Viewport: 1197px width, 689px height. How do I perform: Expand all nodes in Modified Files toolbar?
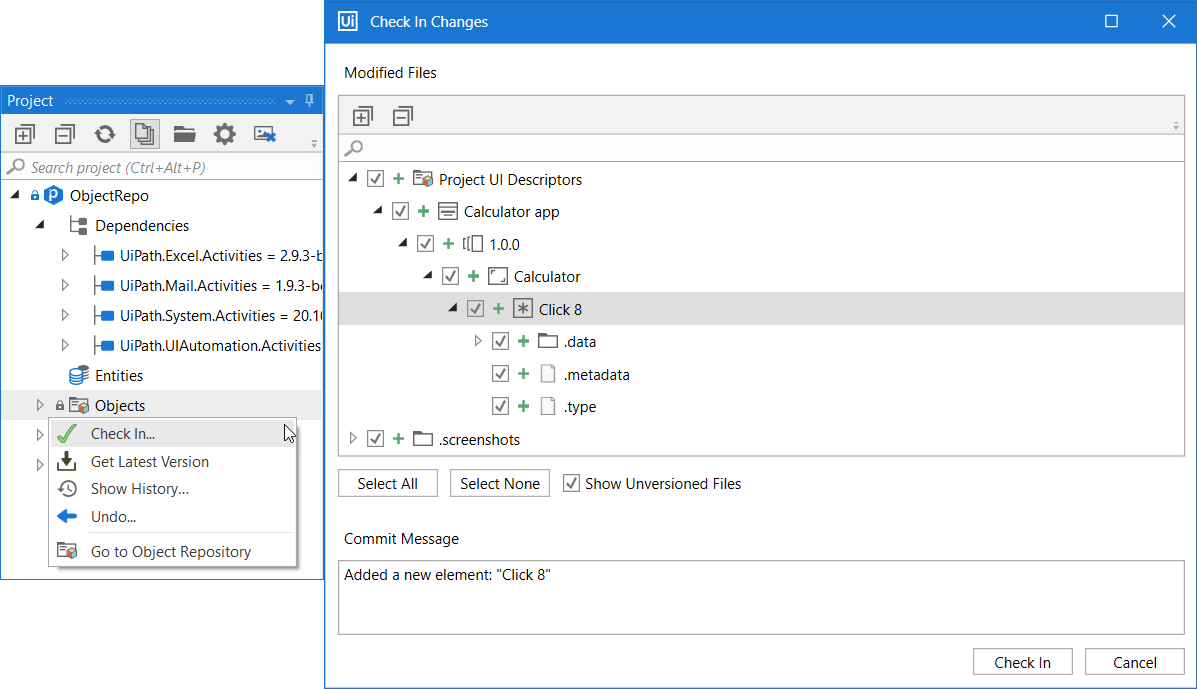(x=363, y=117)
